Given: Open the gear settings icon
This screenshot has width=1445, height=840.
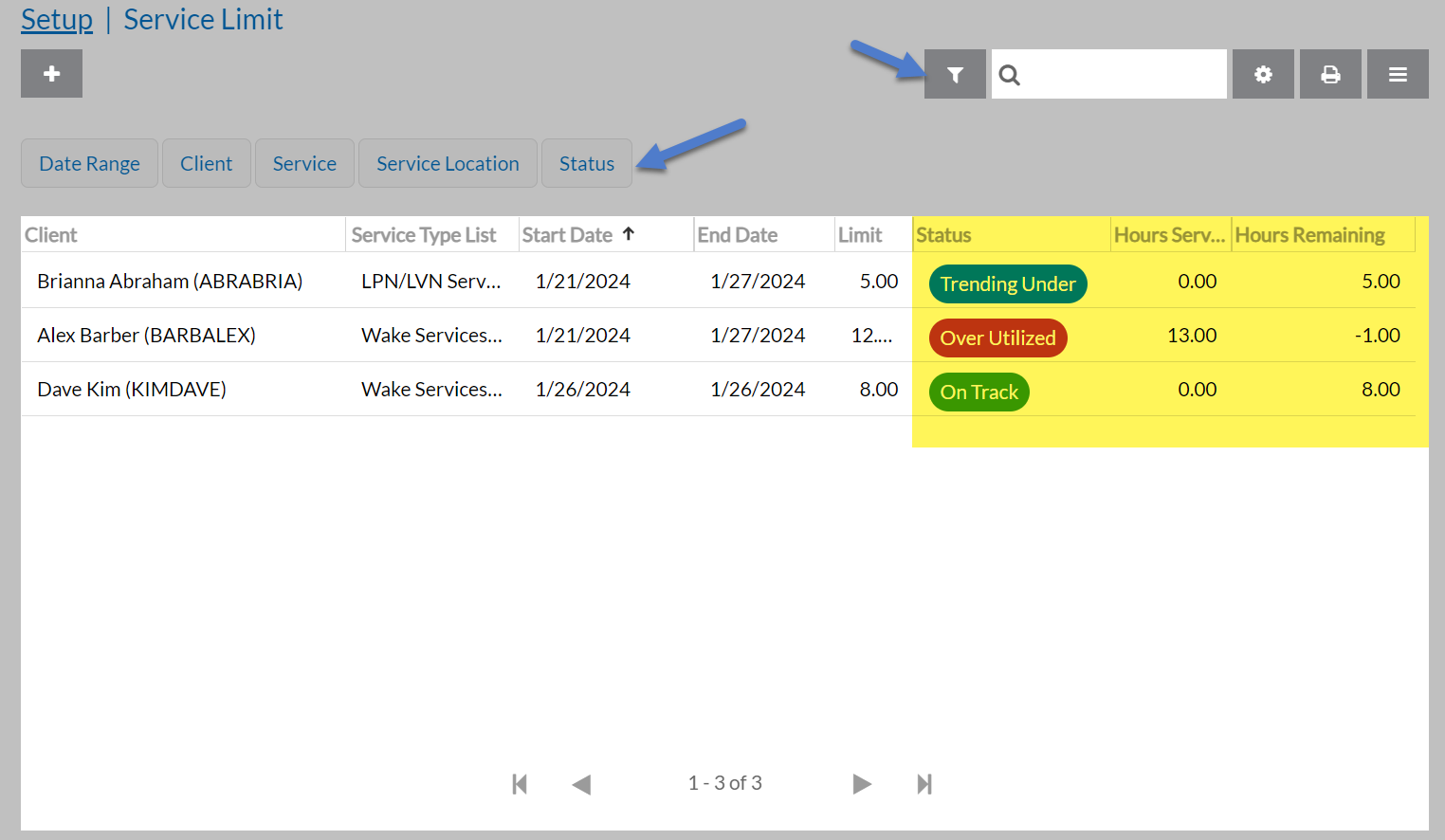Looking at the screenshot, I should (x=1263, y=74).
